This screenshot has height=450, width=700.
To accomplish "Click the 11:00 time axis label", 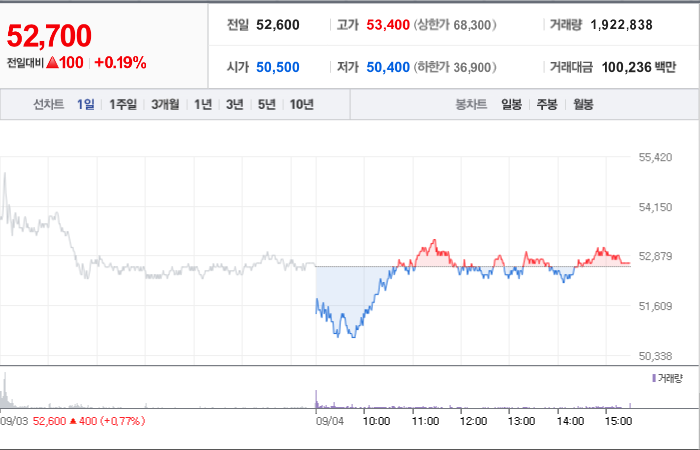I will pos(425,421).
